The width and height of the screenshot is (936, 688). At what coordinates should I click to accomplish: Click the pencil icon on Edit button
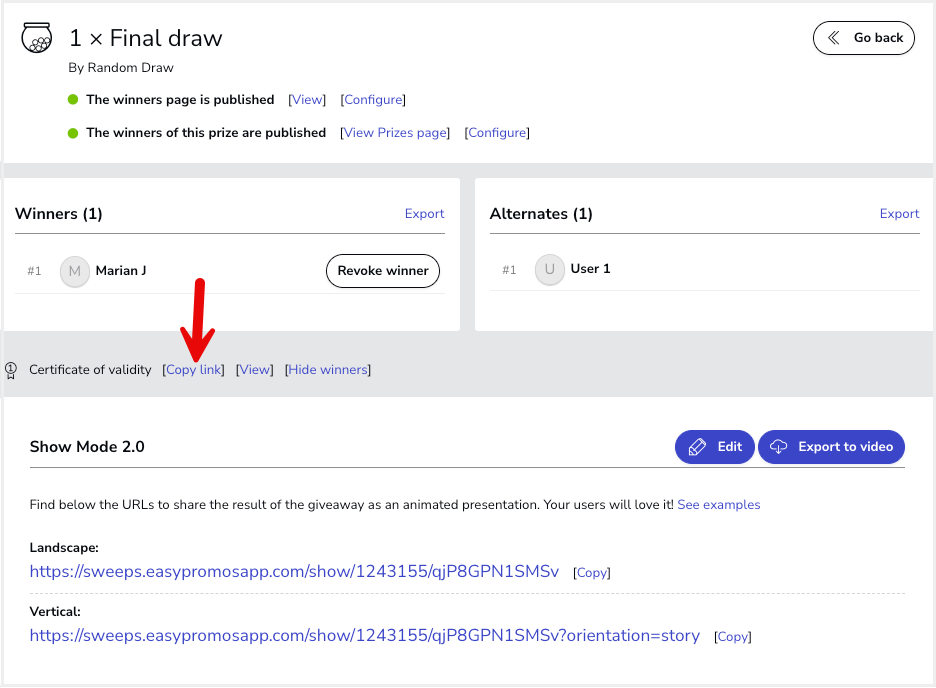pyautogui.click(x=697, y=447)
